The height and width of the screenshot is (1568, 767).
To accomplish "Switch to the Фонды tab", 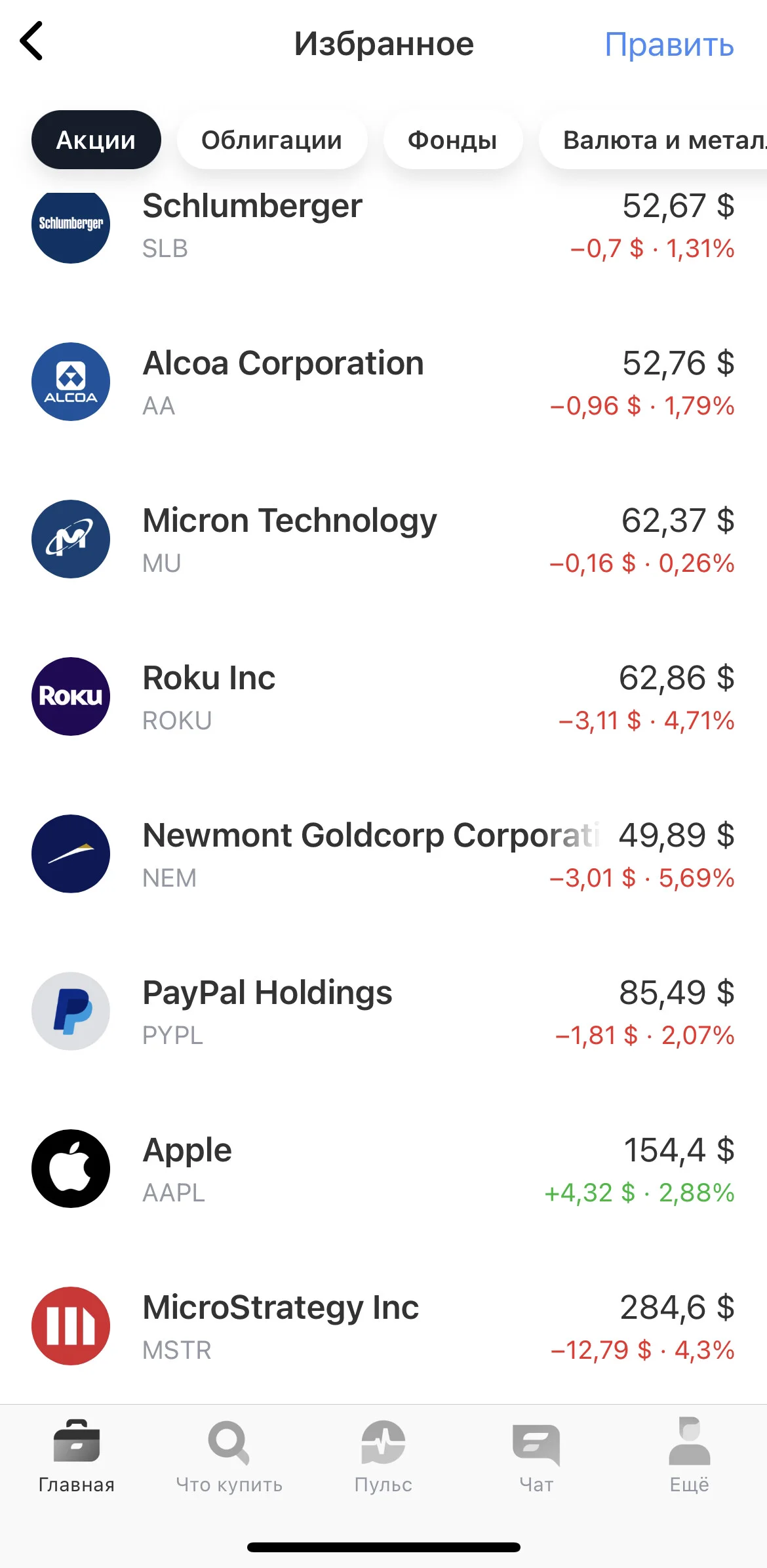I will 452,140.
